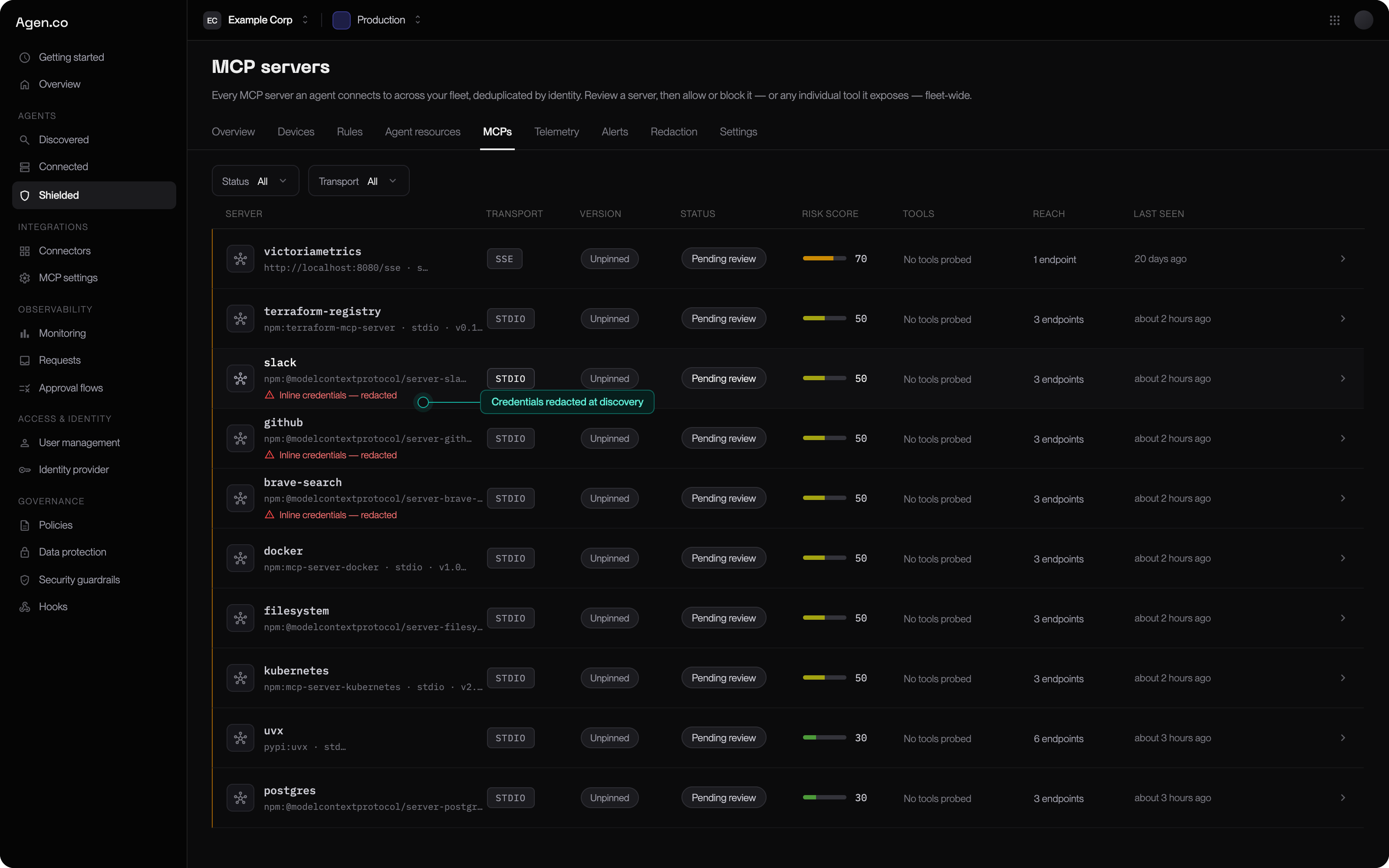
Task: Switch to the Redaction tab
Action: [x=674, y=132]
